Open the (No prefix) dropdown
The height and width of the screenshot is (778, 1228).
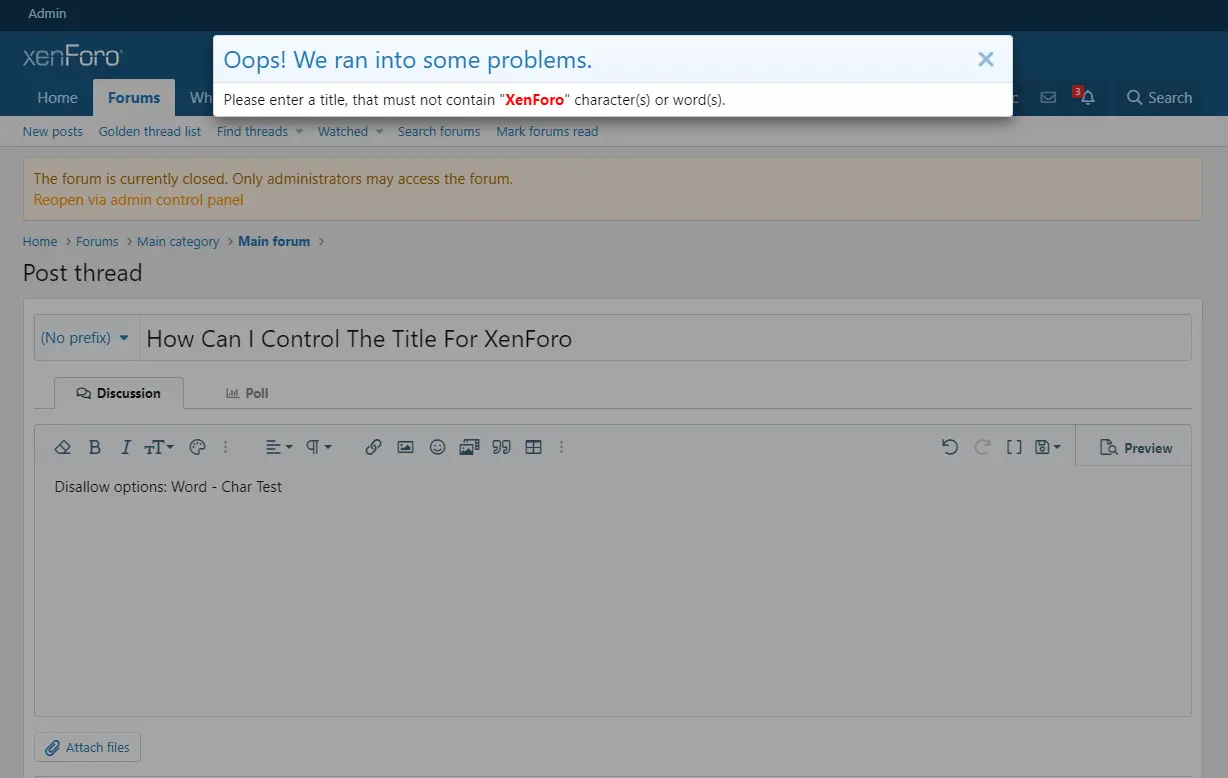[85, 338]
